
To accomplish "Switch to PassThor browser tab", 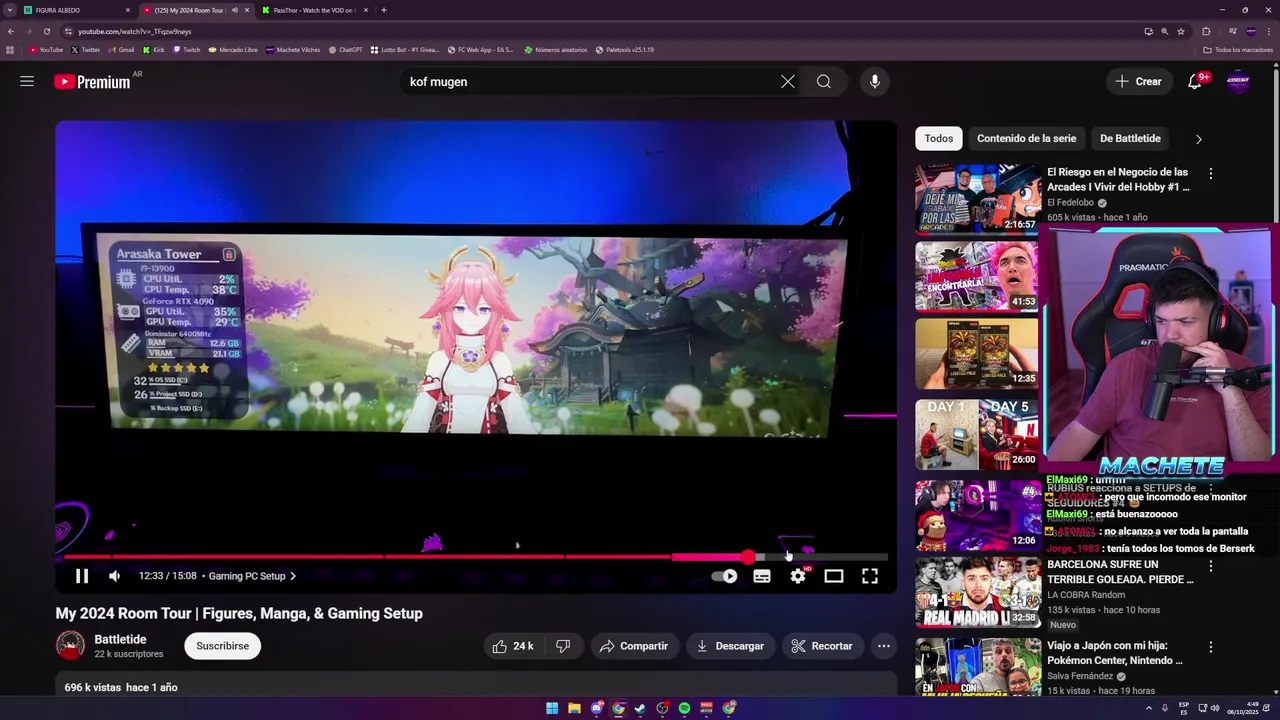I will coord(314,10).
